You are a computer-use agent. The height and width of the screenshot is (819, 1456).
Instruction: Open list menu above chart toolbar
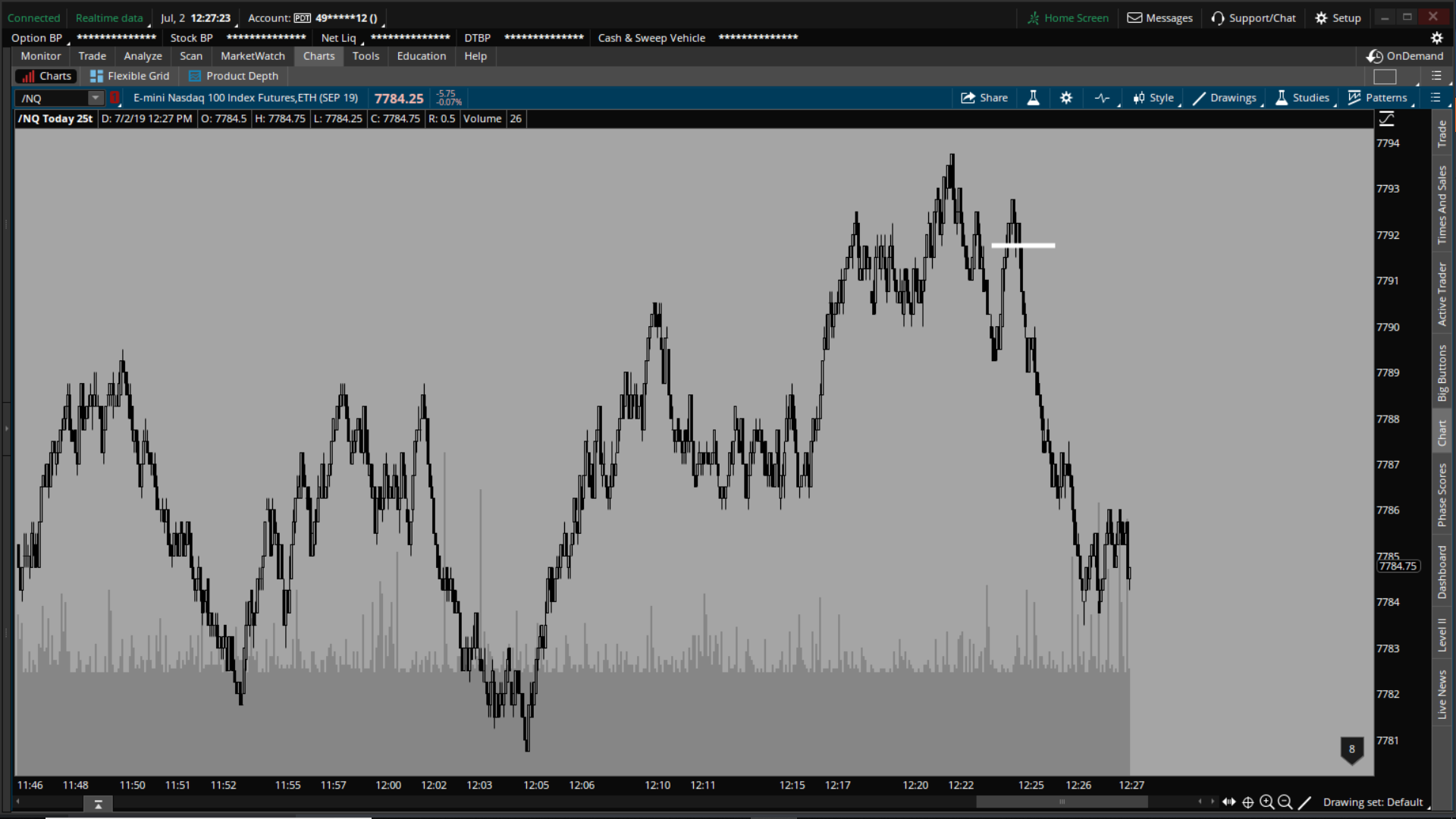point(1436,76)
